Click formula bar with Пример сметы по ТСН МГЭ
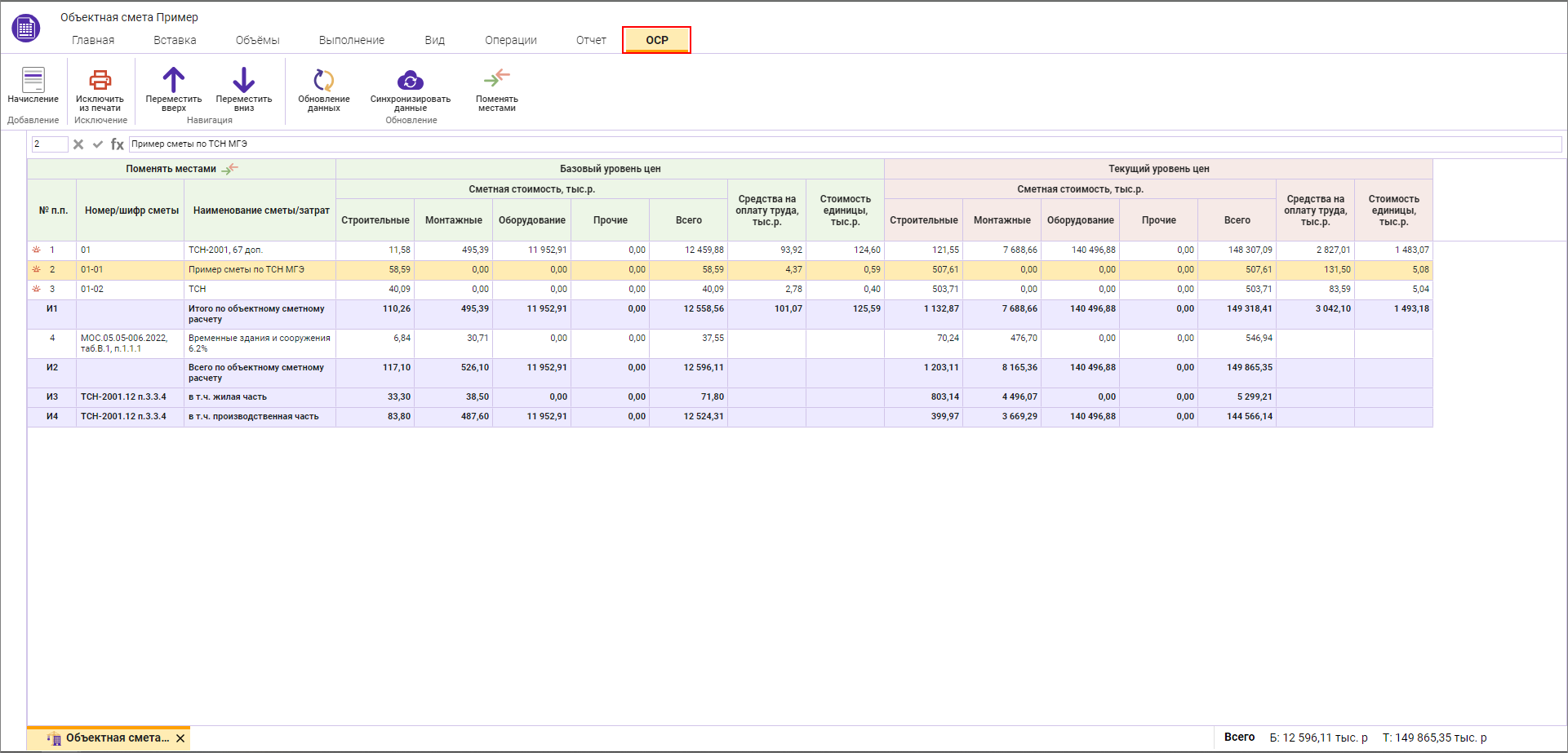Screen dimensions: 1568x753 pyautogui.click(x=845, y=144)
